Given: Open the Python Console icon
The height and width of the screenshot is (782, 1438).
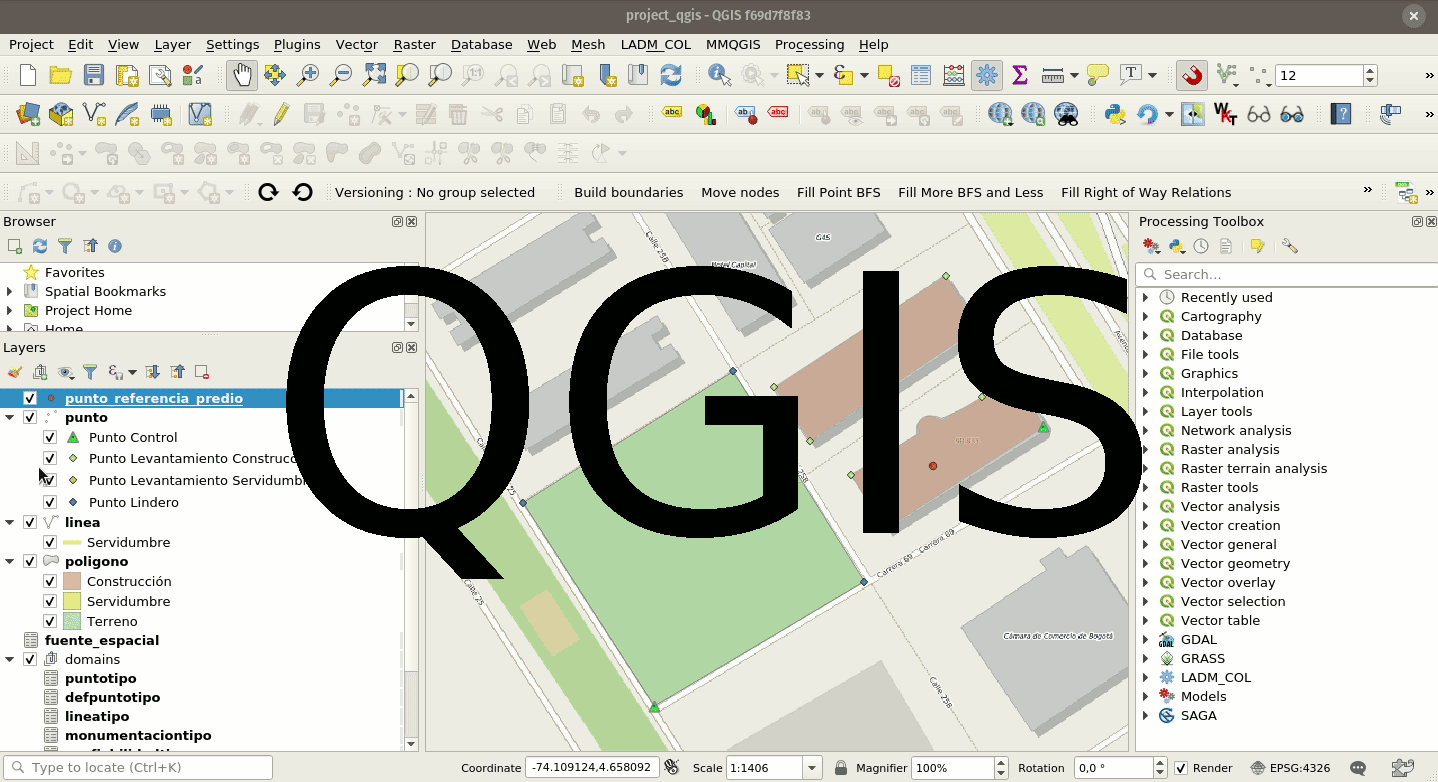Looking at the screenshot, I should [x=1115, y=114].
